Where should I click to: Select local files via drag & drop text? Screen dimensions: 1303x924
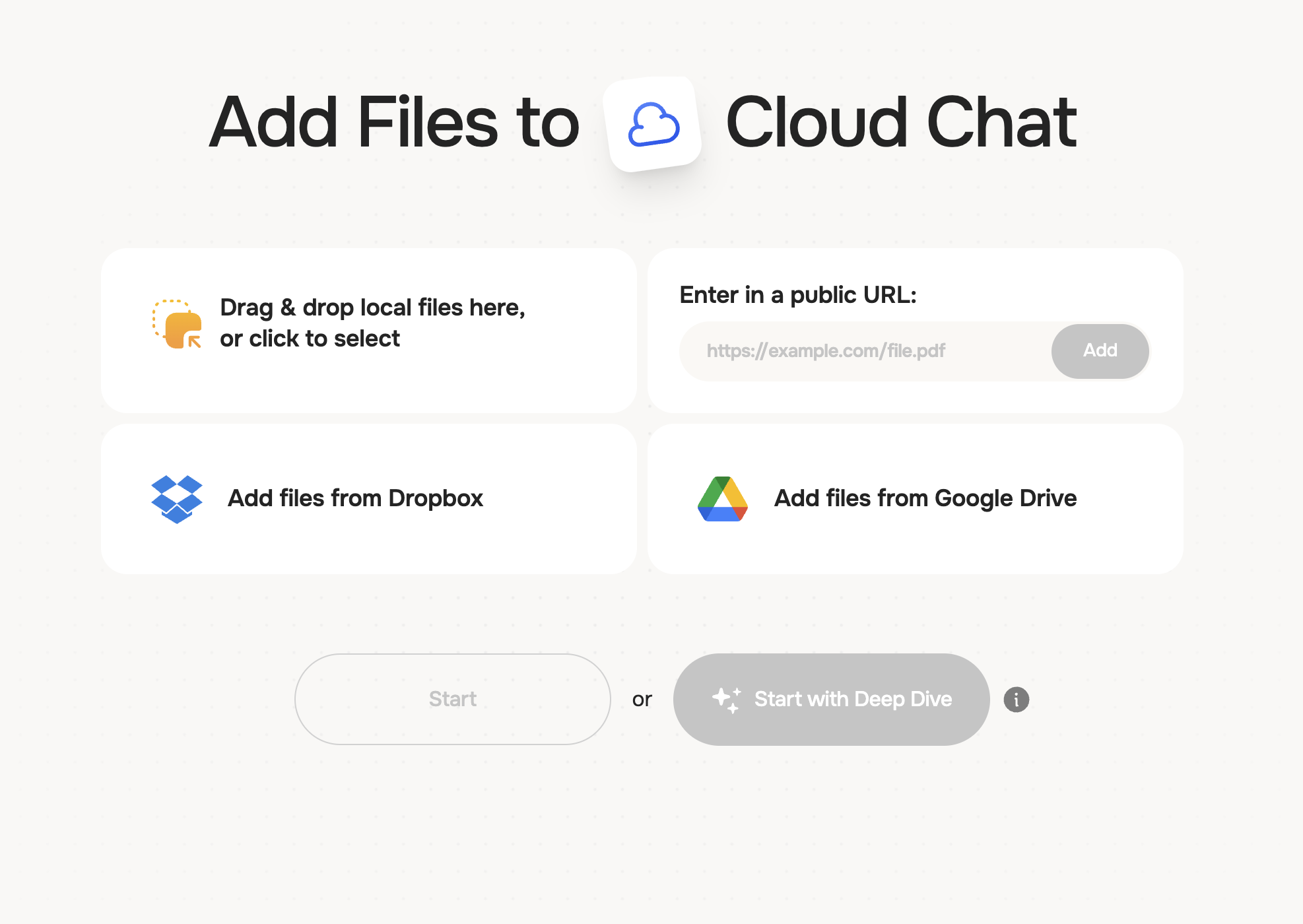coord(372,308)
